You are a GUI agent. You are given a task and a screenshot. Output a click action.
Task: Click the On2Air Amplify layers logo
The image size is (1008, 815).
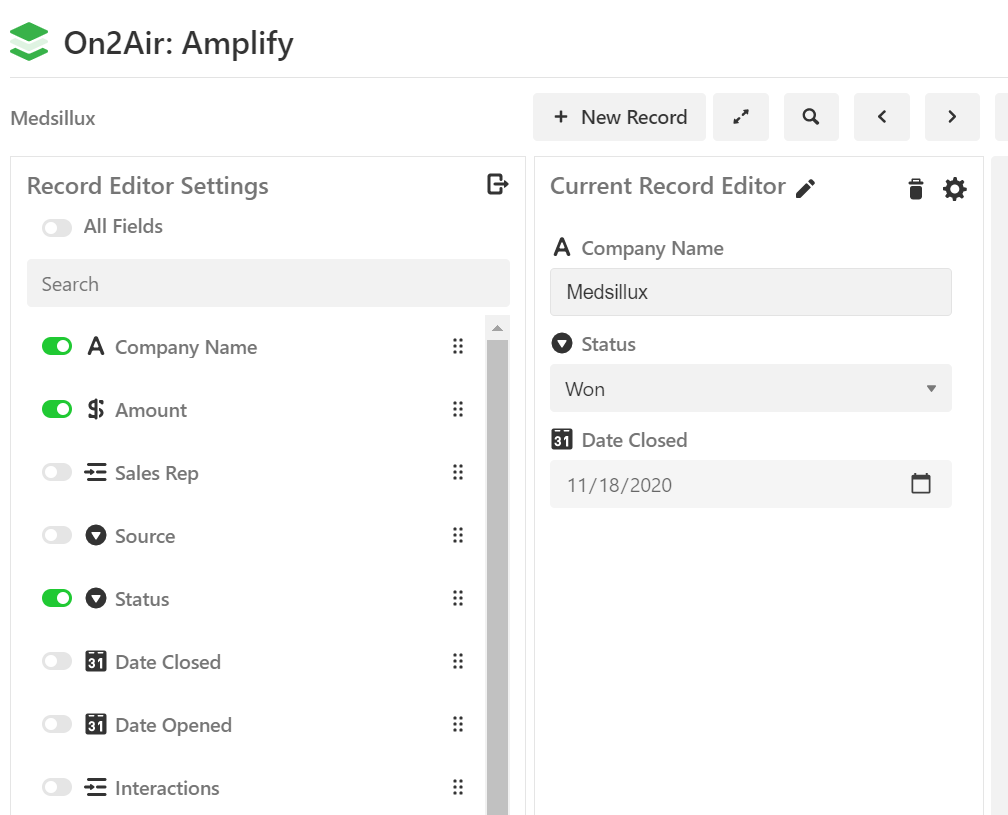tap(29, 42)
